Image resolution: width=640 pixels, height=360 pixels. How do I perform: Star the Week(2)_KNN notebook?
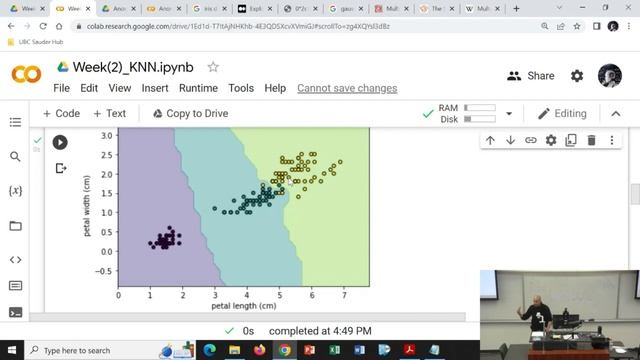213,67
